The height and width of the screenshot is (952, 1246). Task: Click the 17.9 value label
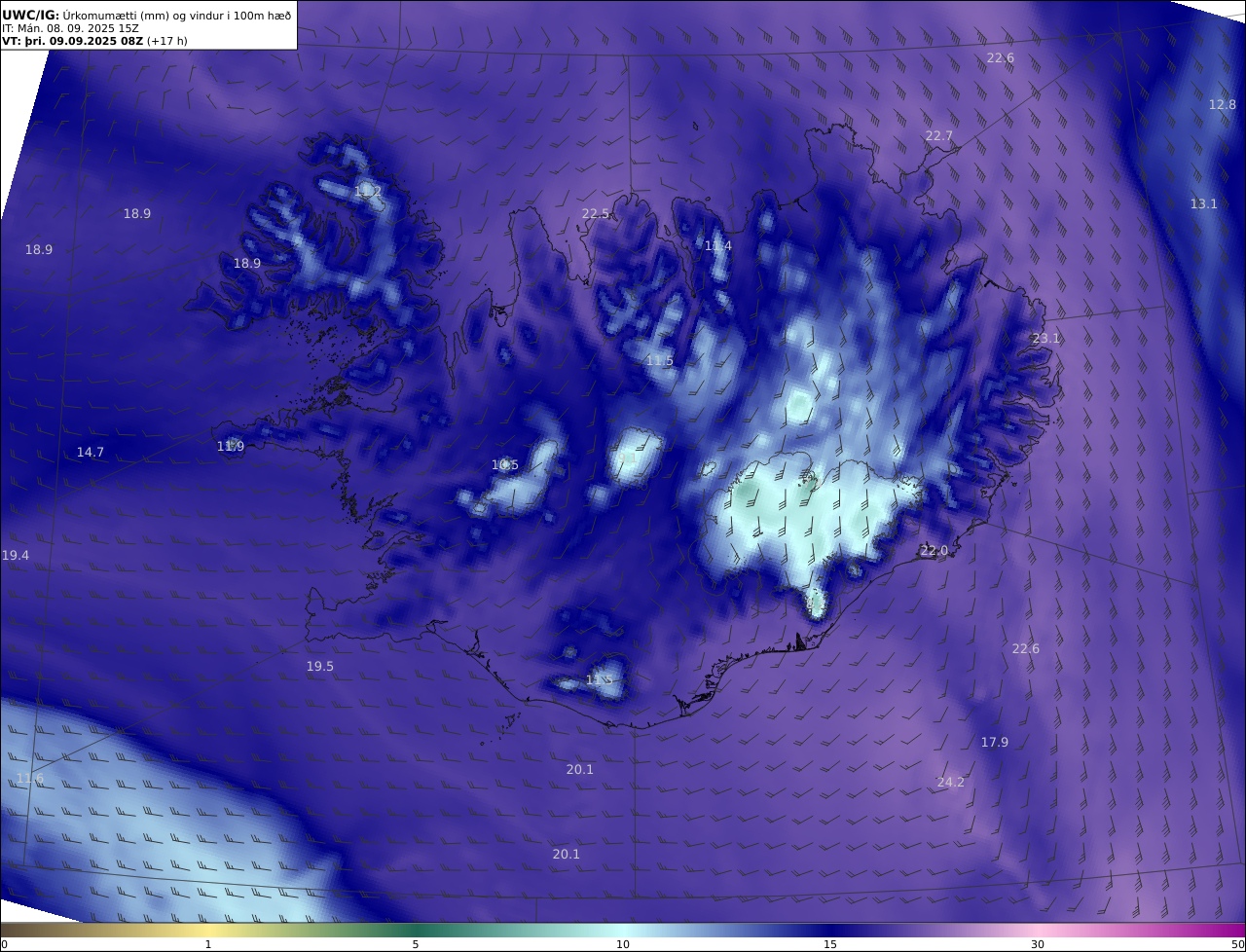(995, 743)
